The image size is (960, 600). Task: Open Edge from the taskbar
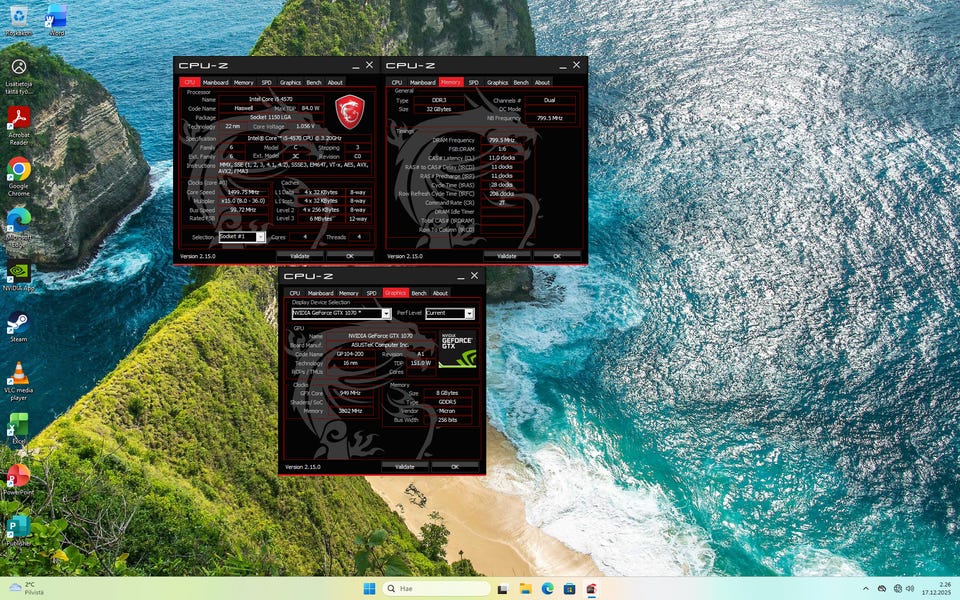coord(547,588)
